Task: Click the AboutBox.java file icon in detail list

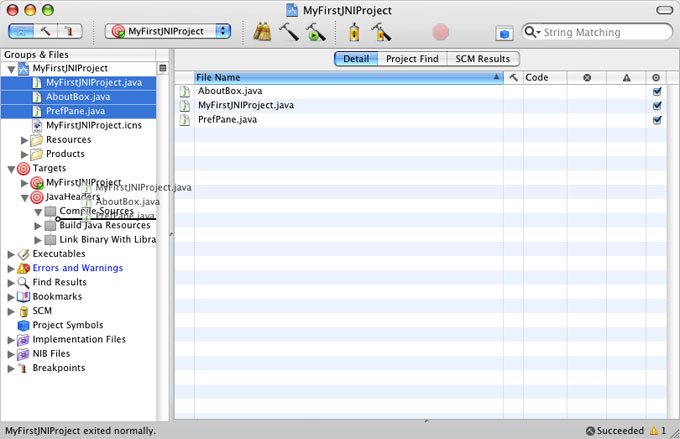Action: [185, 92]
